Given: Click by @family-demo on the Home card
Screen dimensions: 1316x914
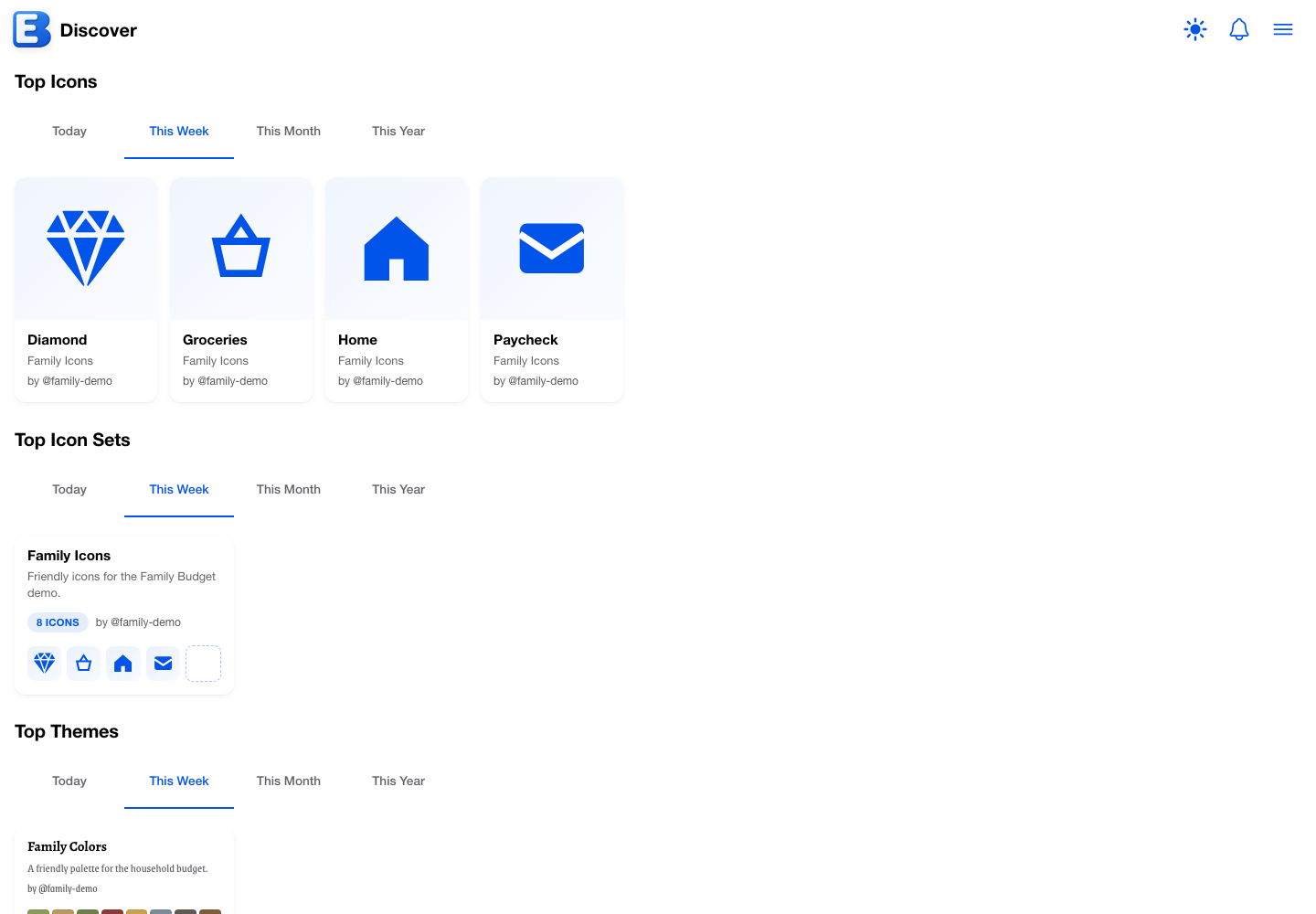Looking at the screenshot, I should pyautogui.click(x=380, y=381).
